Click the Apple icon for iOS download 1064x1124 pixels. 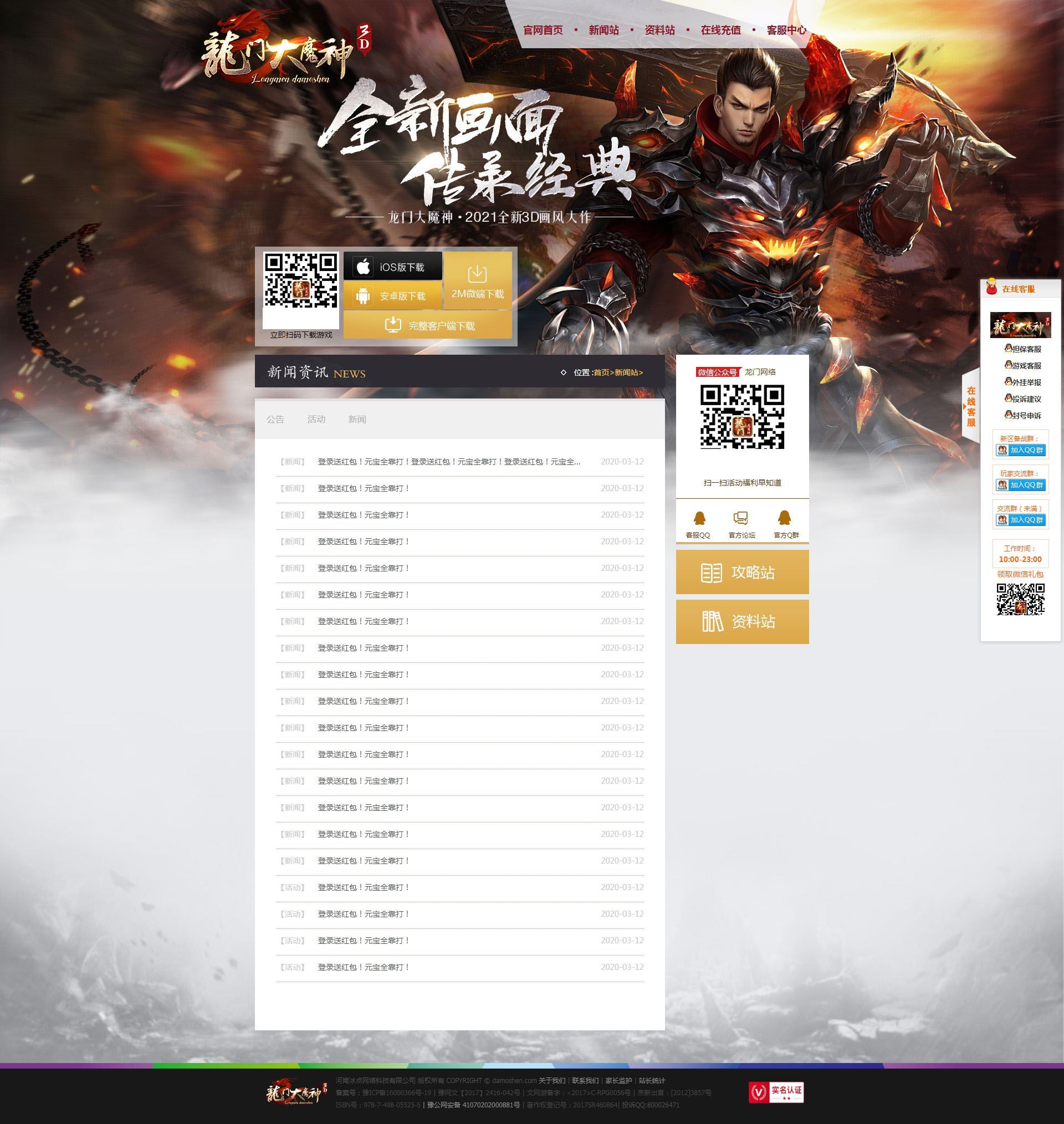(x=364, y=267)
